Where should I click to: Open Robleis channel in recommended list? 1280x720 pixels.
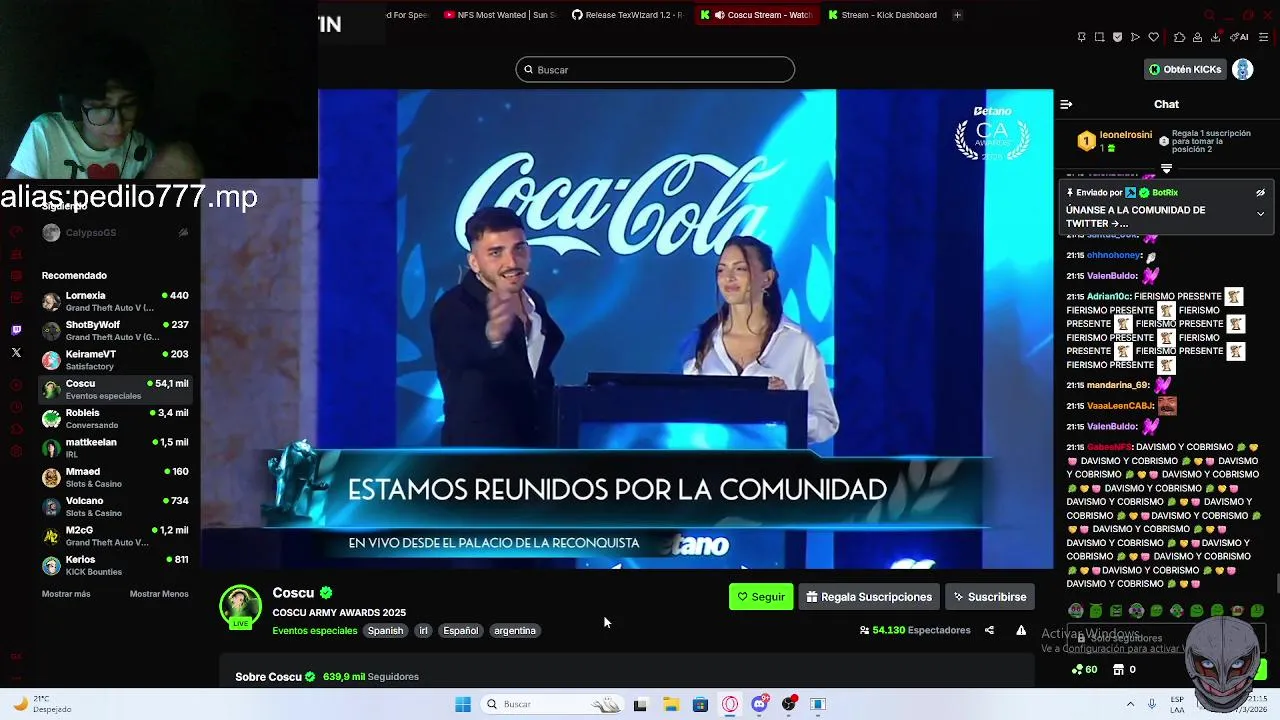point(115,418)
